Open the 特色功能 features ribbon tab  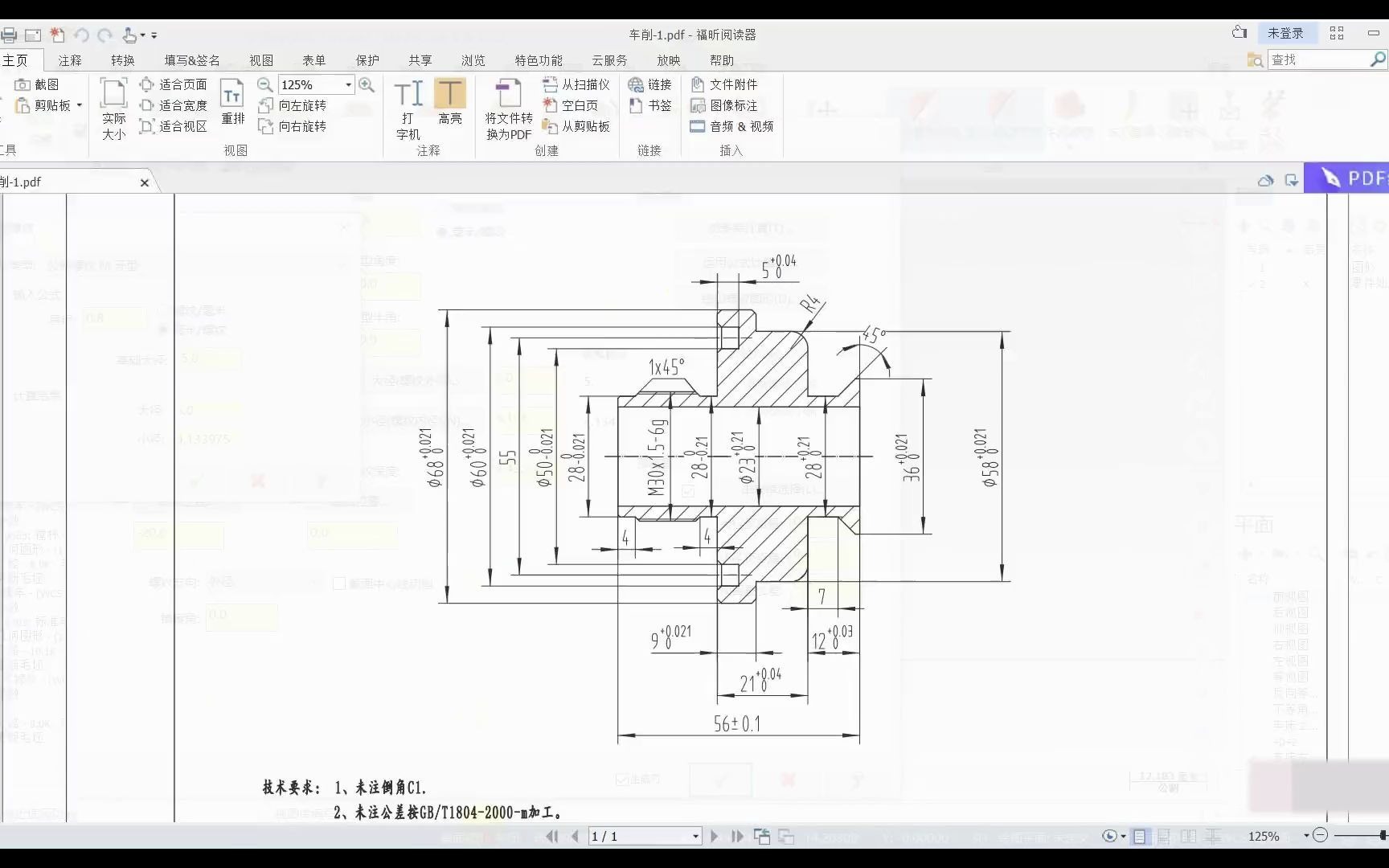(539, 60)
